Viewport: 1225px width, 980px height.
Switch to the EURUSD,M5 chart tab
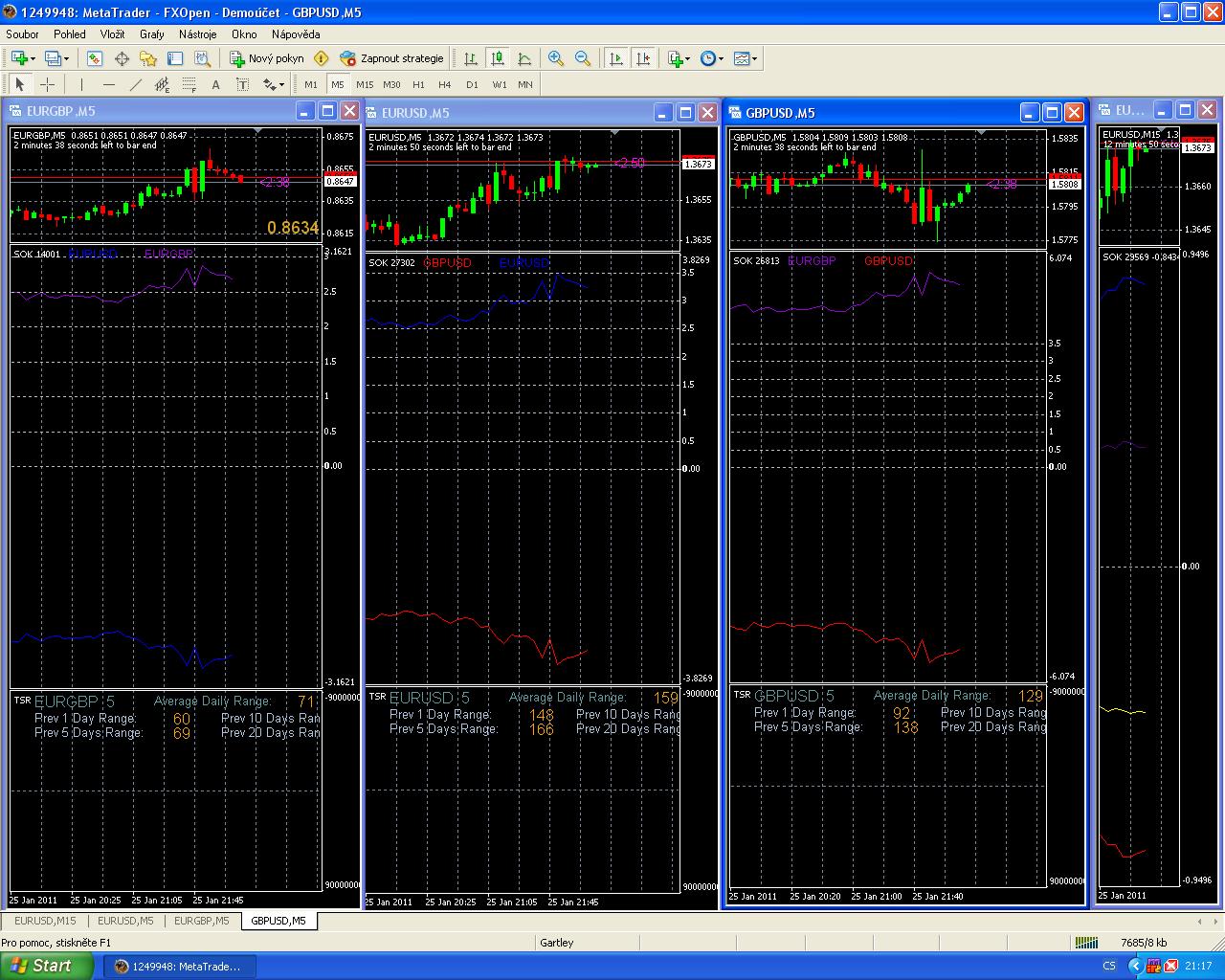pos(125,921)
